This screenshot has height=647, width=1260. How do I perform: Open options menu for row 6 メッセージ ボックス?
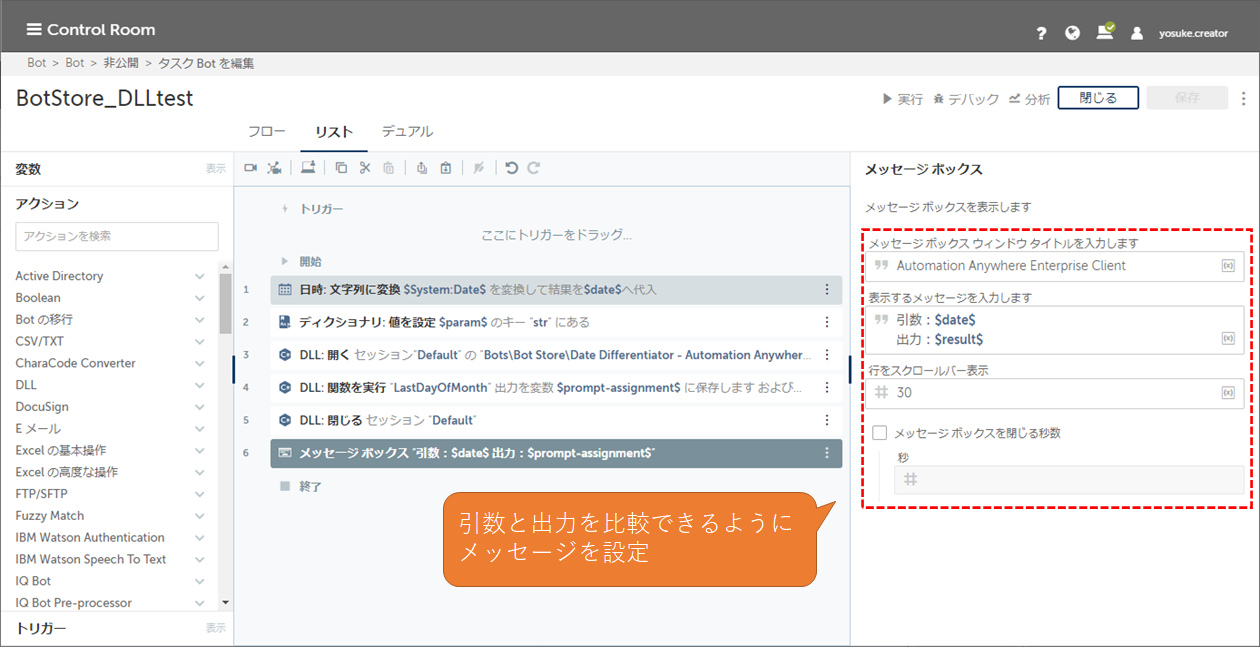point(827,453)
